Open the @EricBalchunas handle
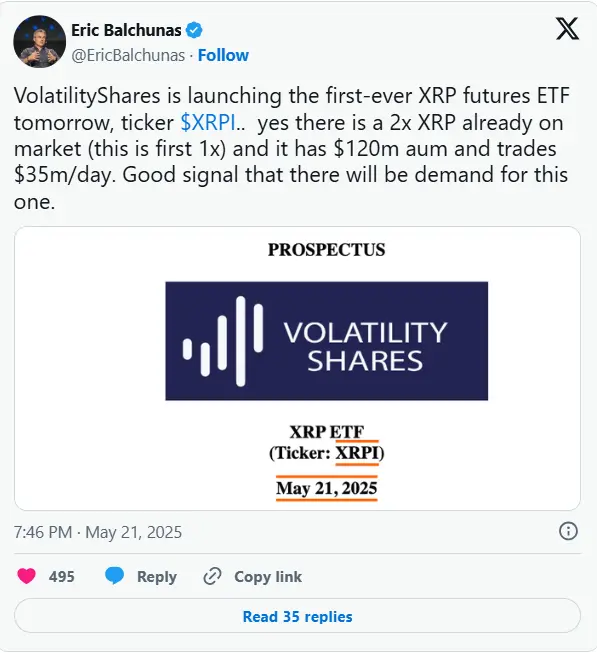Viewport: 597px width, 653px height. click(128, 55)
